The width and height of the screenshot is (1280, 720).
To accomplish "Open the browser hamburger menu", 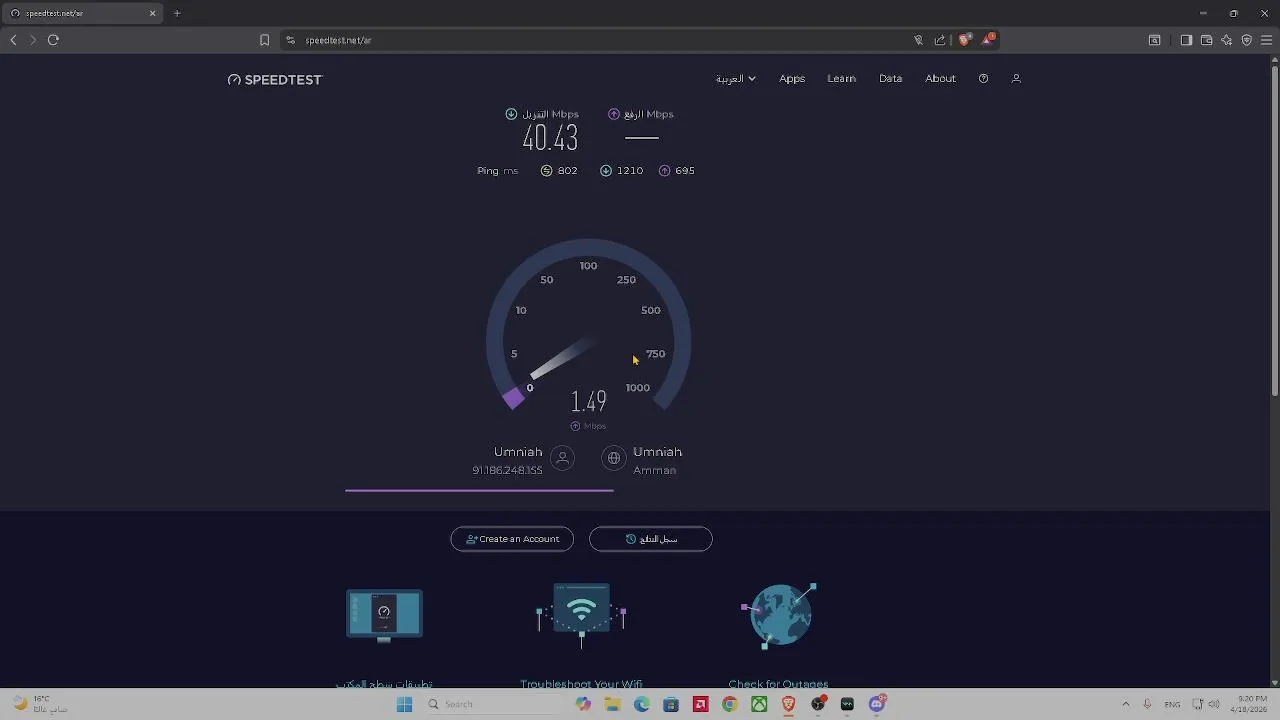I will coord(1266,40).
